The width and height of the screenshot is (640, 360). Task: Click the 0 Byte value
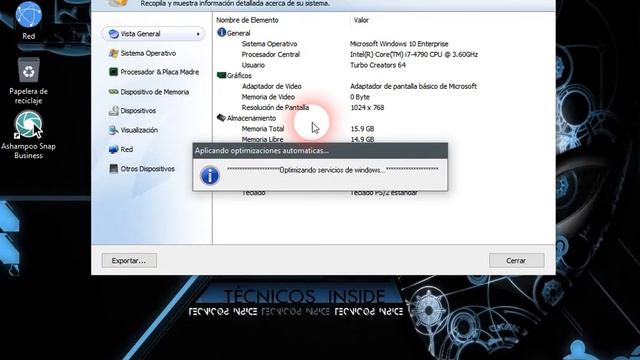(x=360, y=97)
